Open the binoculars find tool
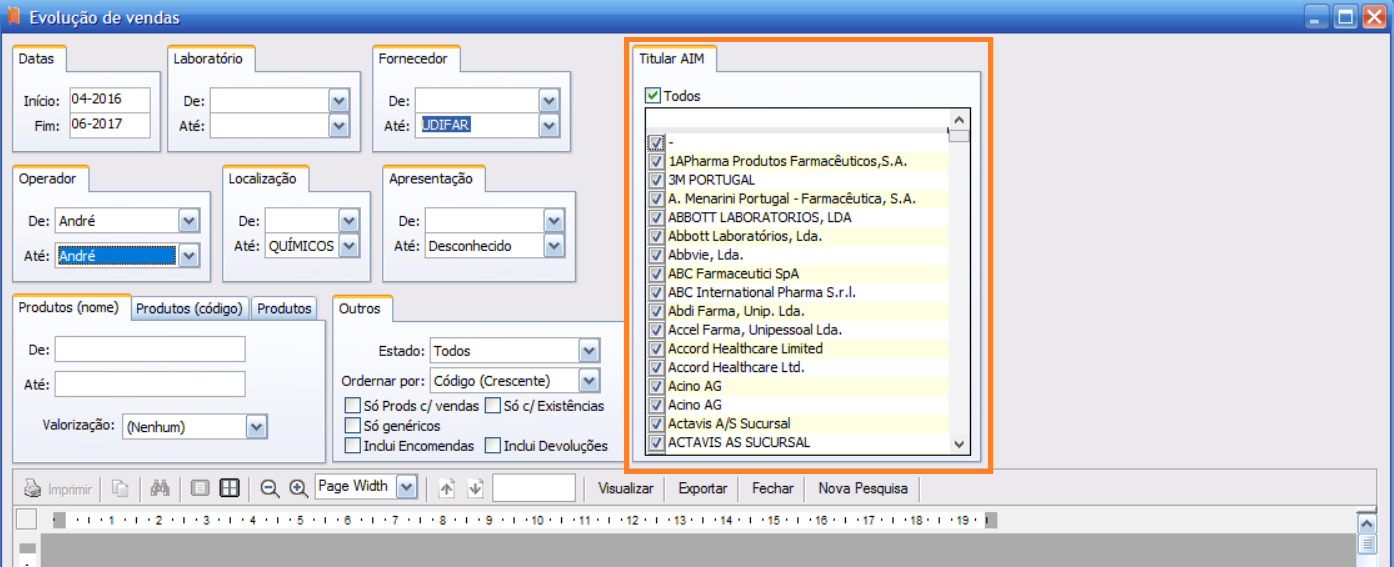1394x567 pixels. coord(160,488)
